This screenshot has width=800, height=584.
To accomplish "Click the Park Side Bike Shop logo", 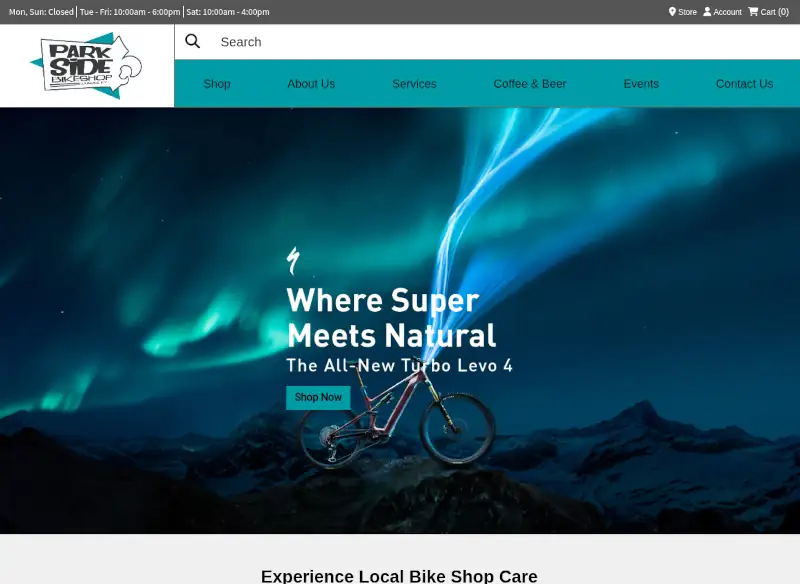I will coord(86,66).
